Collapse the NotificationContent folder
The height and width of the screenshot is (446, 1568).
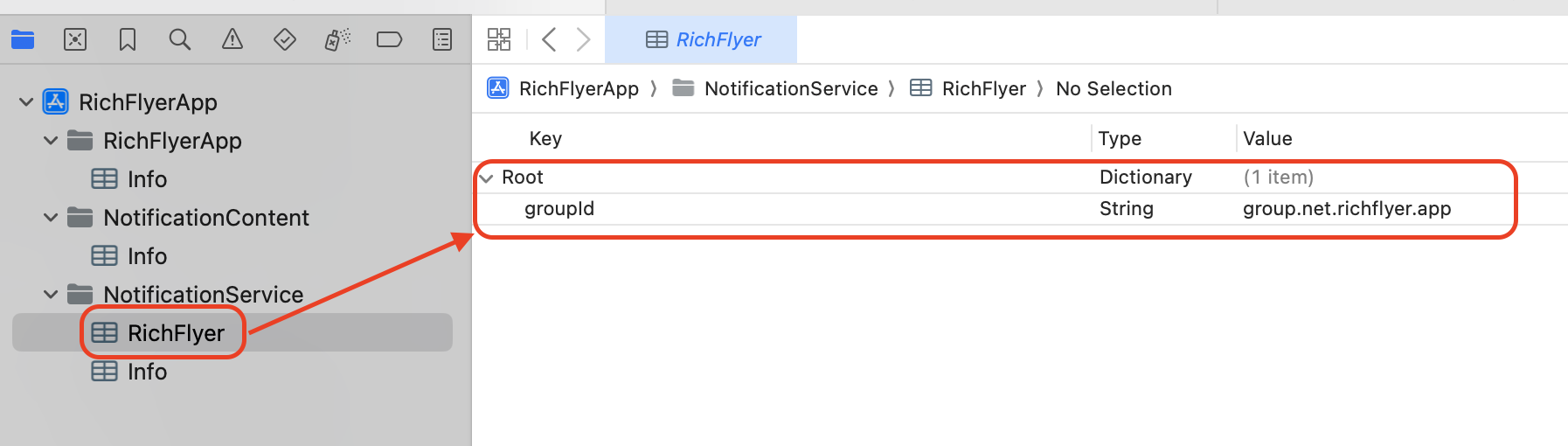point(51,218)
